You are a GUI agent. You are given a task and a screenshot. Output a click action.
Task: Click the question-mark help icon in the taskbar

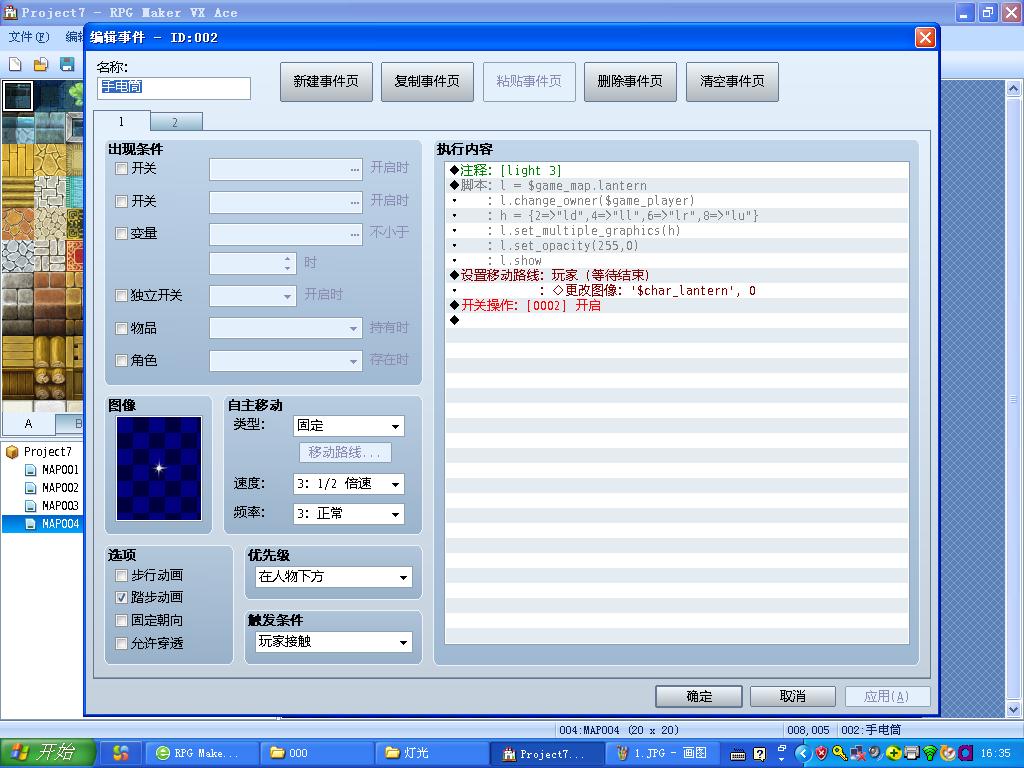[760, 754]
